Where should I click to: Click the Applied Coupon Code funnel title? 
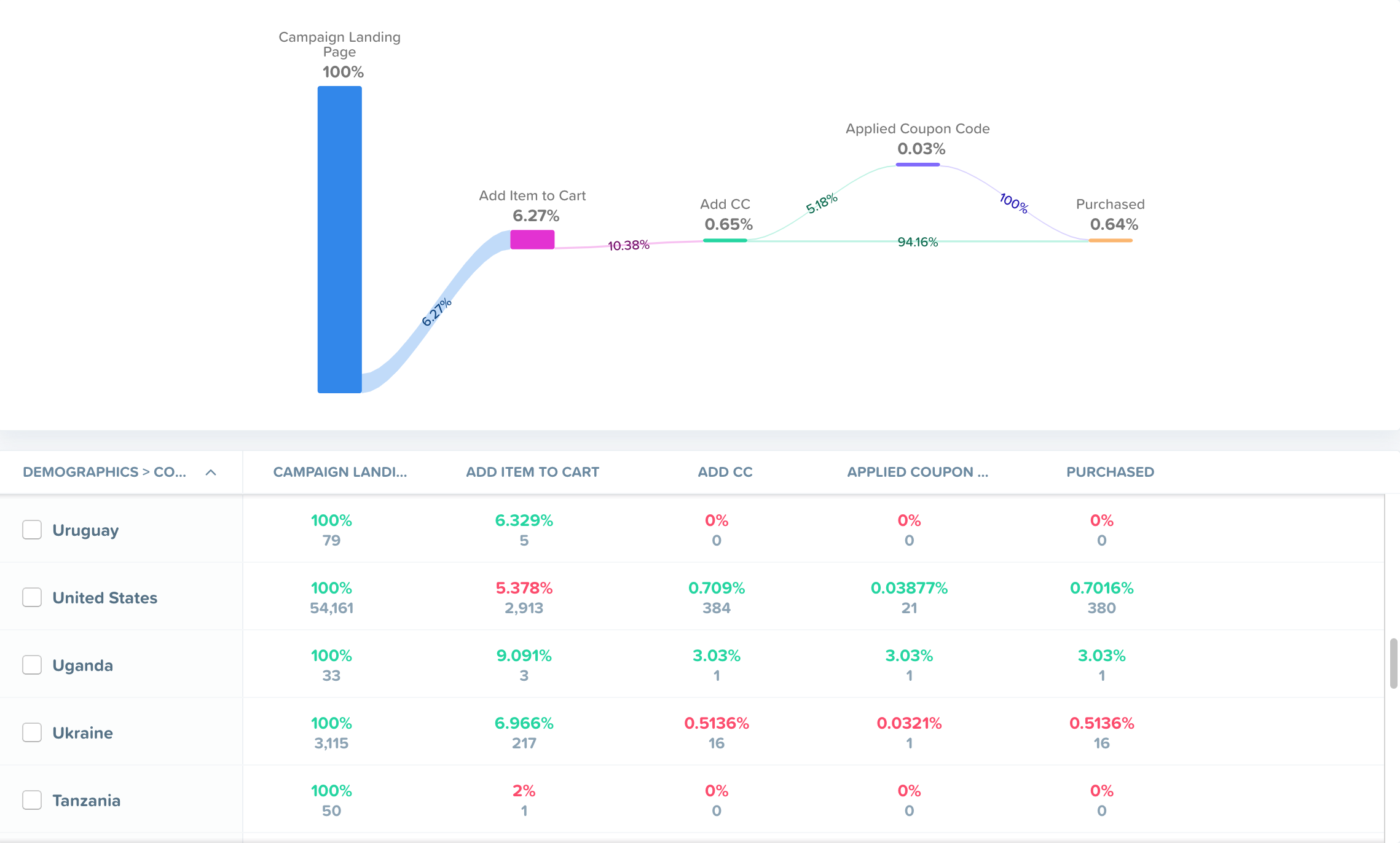918,128
